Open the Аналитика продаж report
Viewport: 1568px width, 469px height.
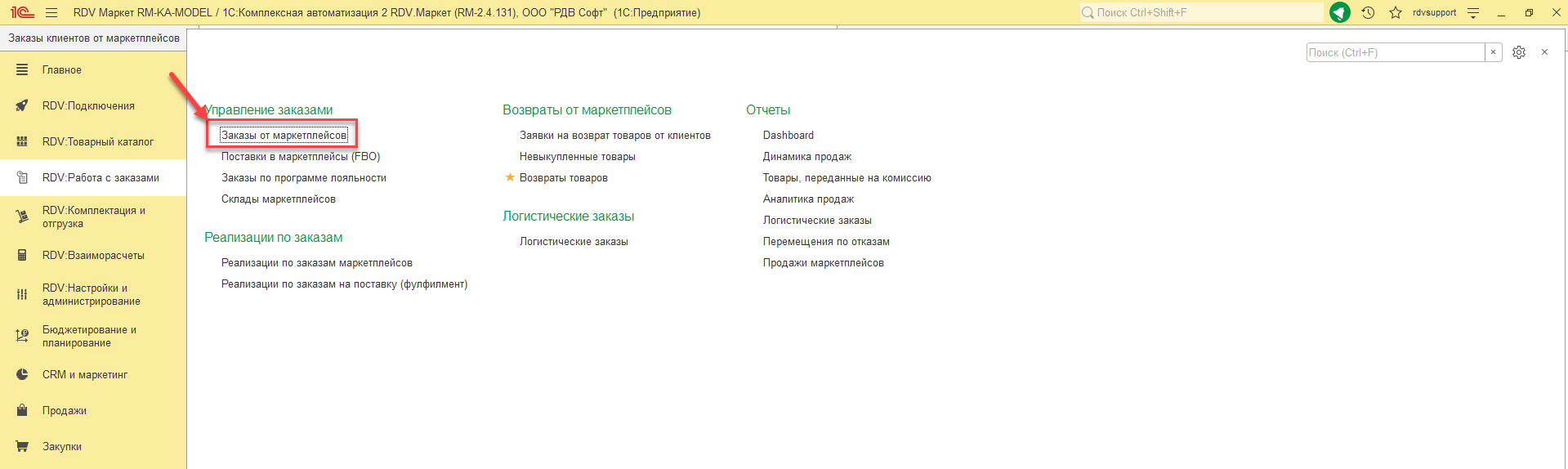tap(808, 199)
